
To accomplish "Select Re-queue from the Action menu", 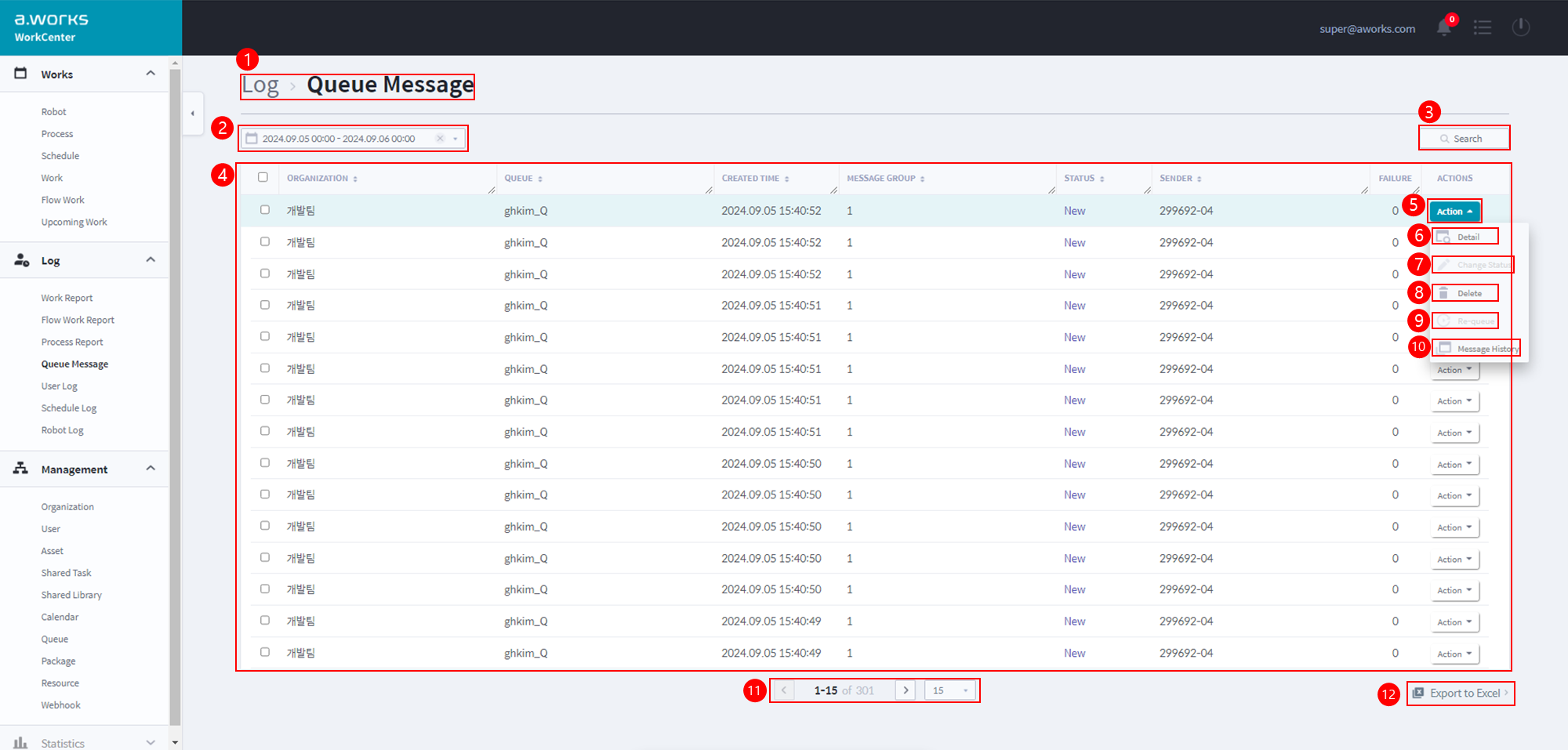I will pyautogui.click(x=1465, y=321).
